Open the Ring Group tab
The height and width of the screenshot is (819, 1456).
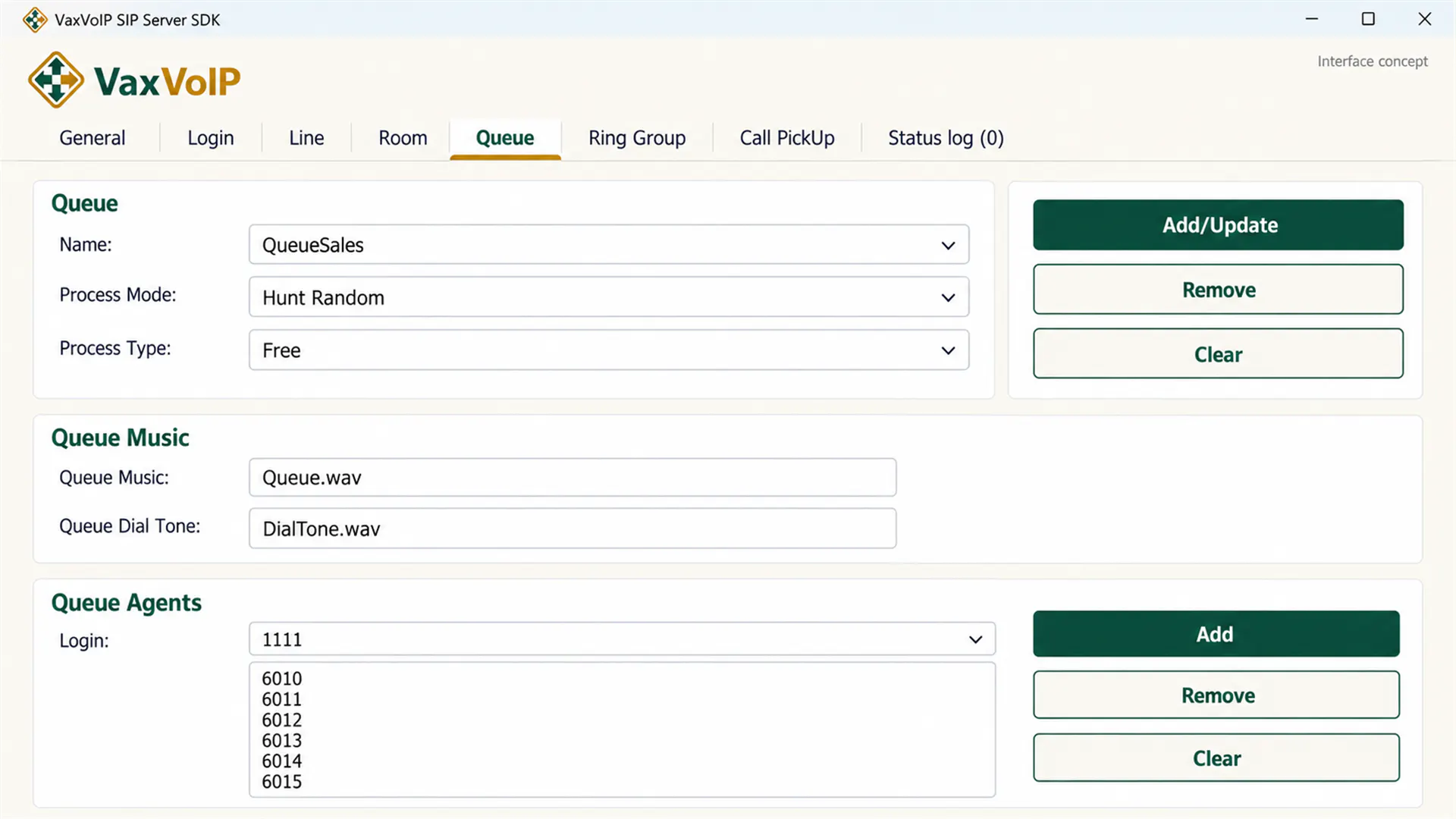pos(637,138)
